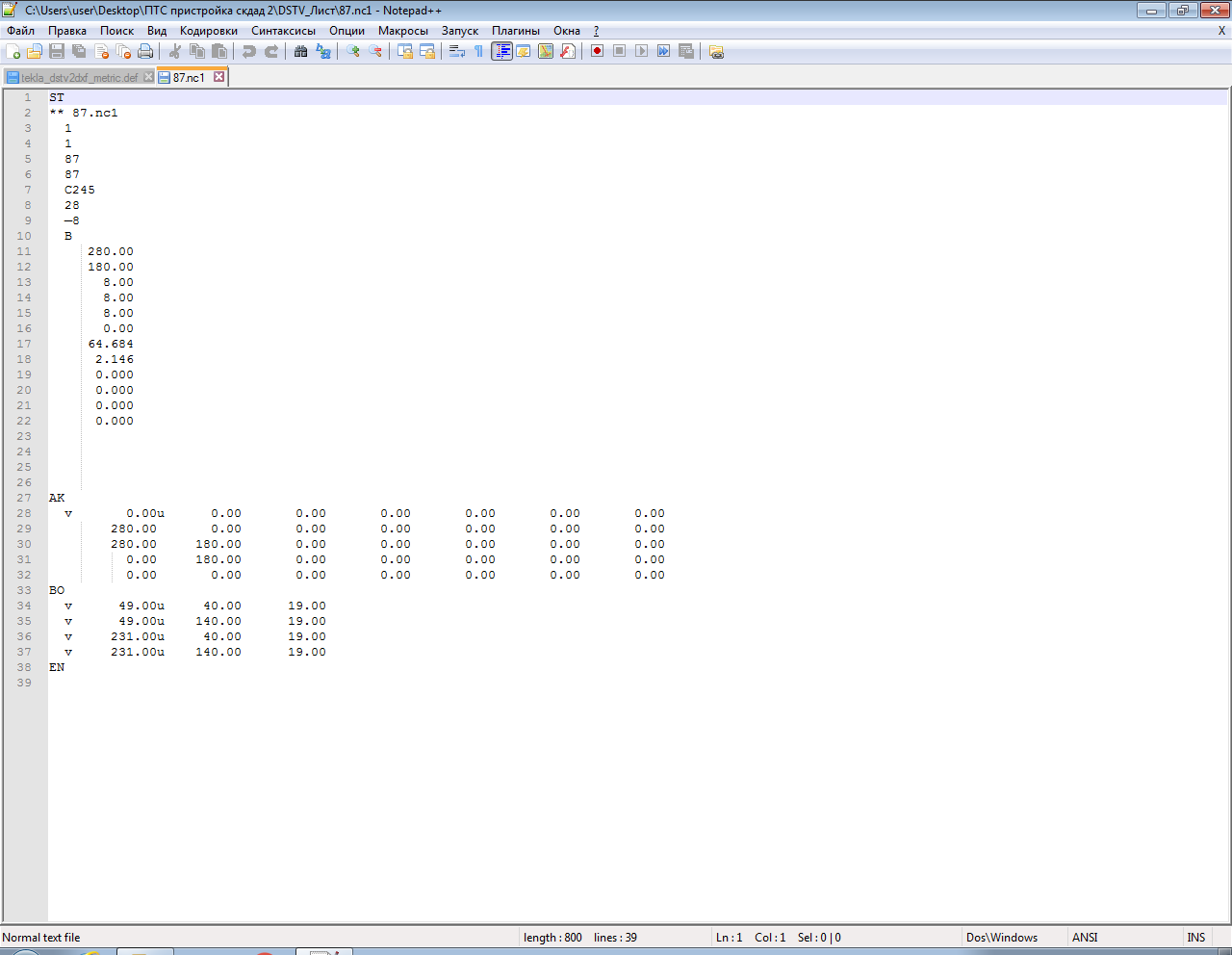This screenshot has width=1232, height=955.
Task: Click the Playback macro icon
Action: click(641, 51)
